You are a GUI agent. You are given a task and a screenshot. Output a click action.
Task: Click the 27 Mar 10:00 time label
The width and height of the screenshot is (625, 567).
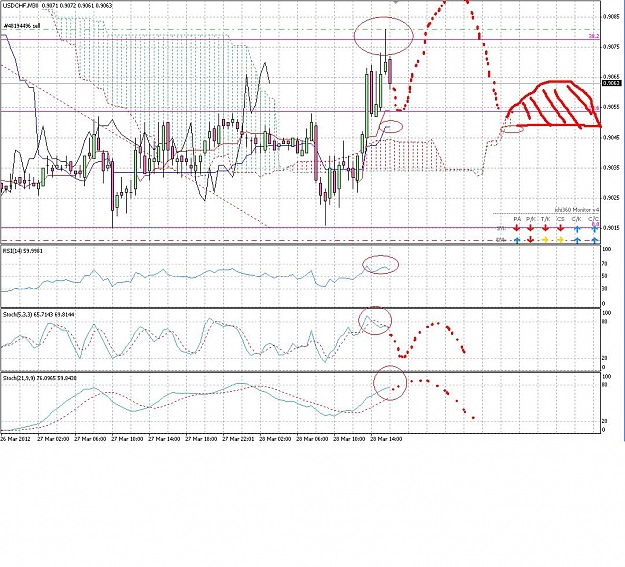click(127, 439)
